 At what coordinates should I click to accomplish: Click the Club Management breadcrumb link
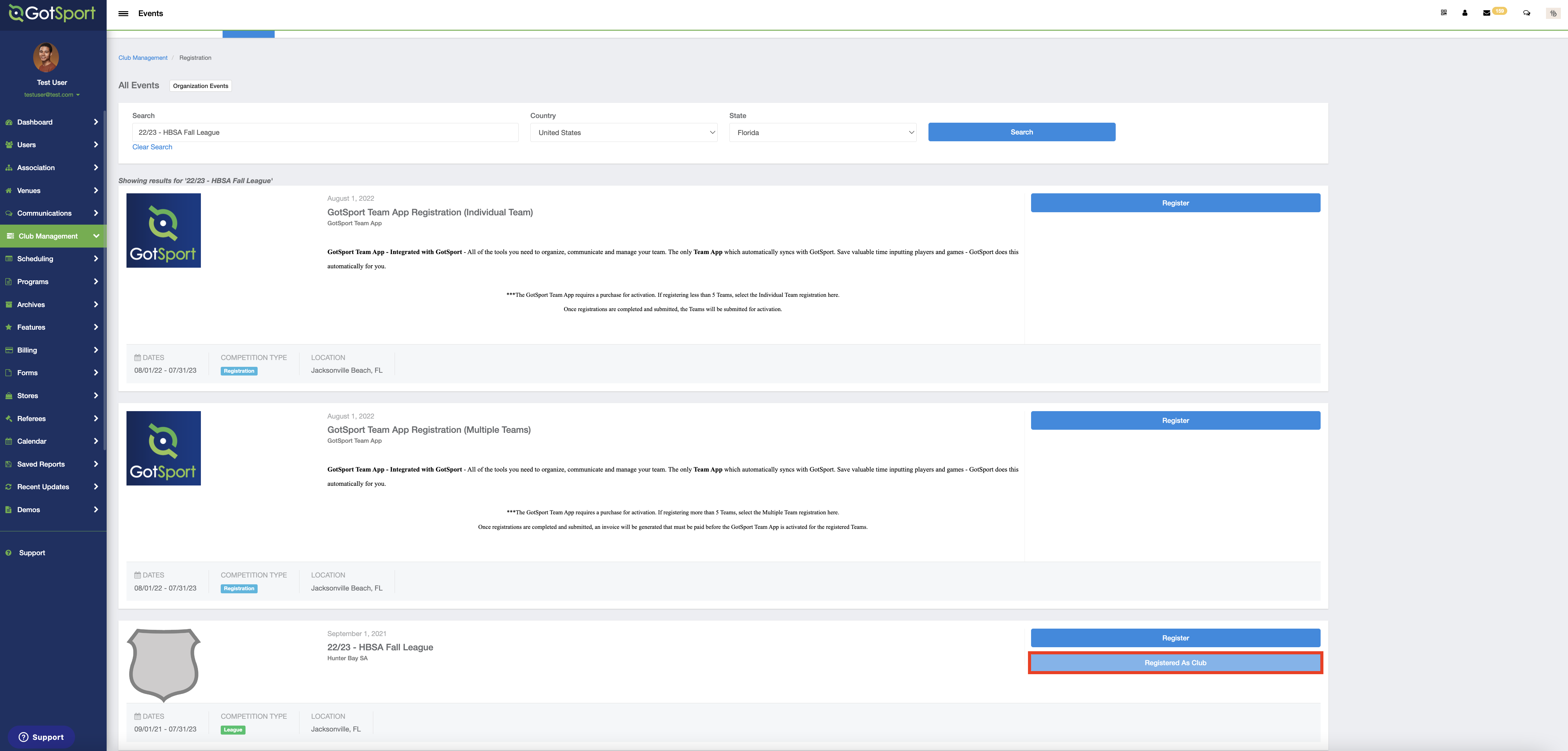(143, 58)
